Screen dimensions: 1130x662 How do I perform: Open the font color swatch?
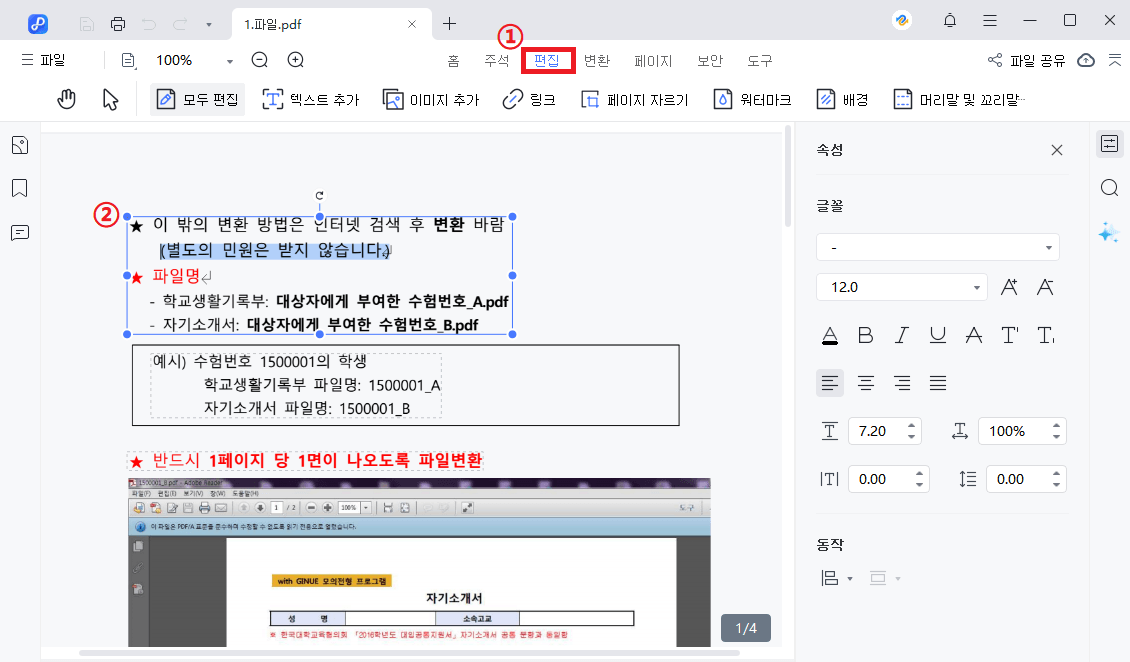pyautogui.click(x=829, y=335)
